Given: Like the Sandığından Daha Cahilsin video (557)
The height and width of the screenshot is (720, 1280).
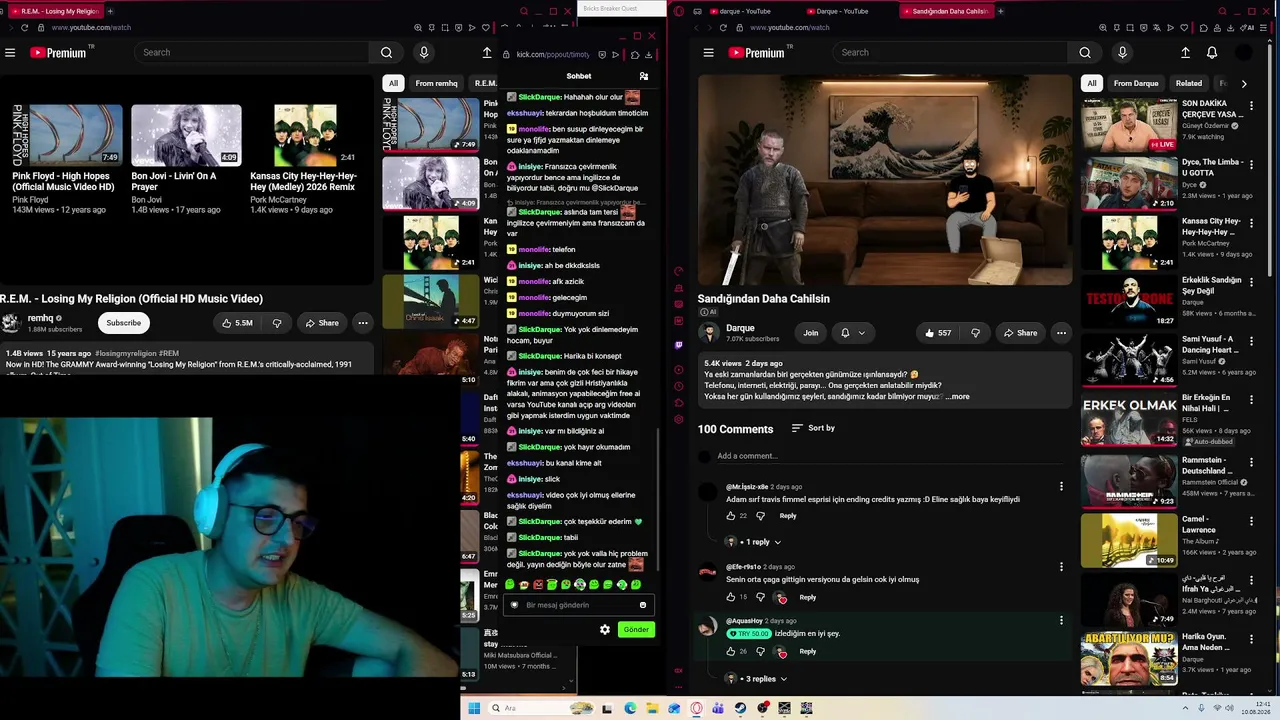Looking at the screenshot, I should pos(937,333).
